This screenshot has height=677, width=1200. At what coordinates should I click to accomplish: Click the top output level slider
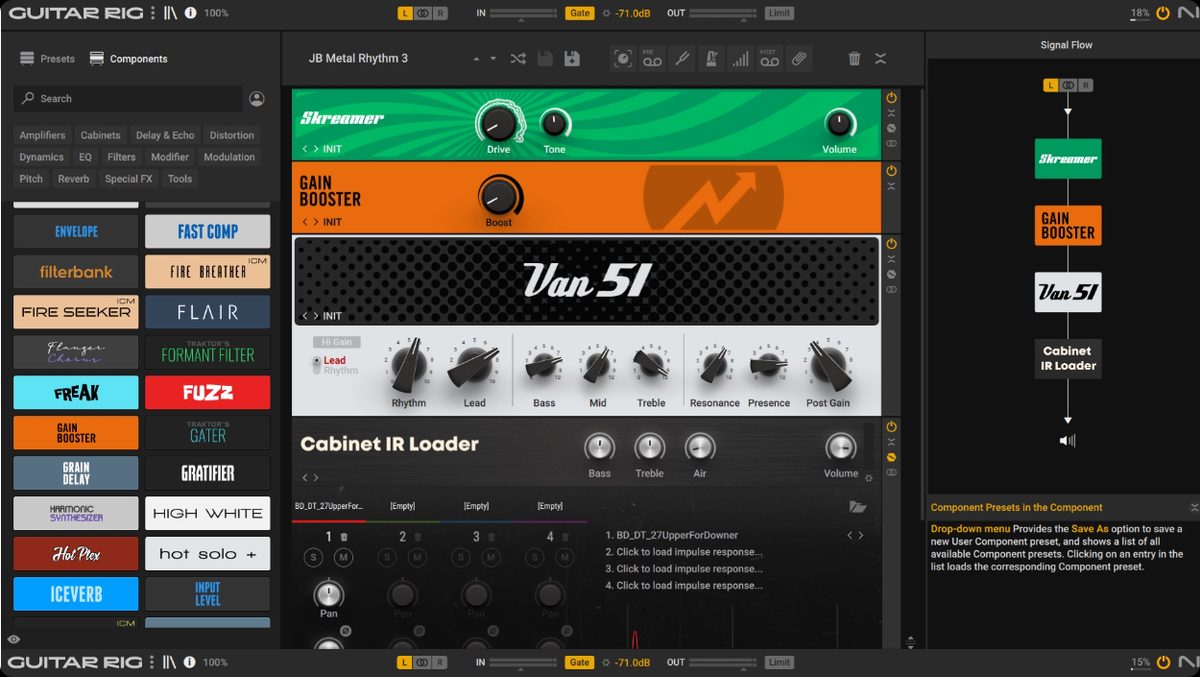coord(723,13)
